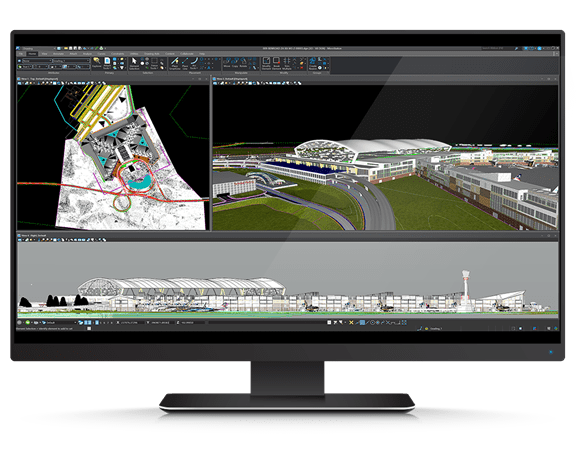
Task: Click the highlighted blue snap mode icon
Action: point(362,323)
